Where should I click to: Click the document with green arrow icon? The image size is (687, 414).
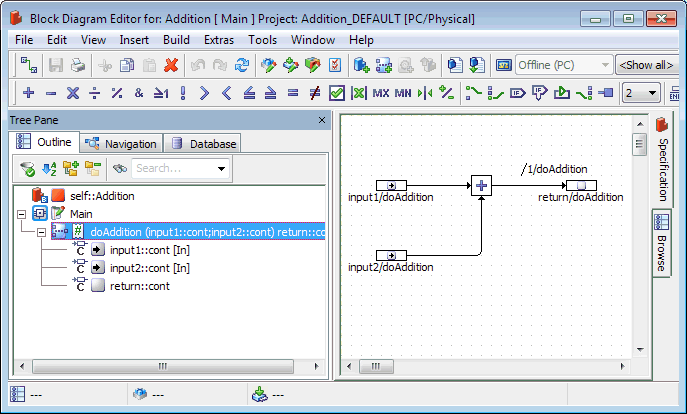point(477,65)
